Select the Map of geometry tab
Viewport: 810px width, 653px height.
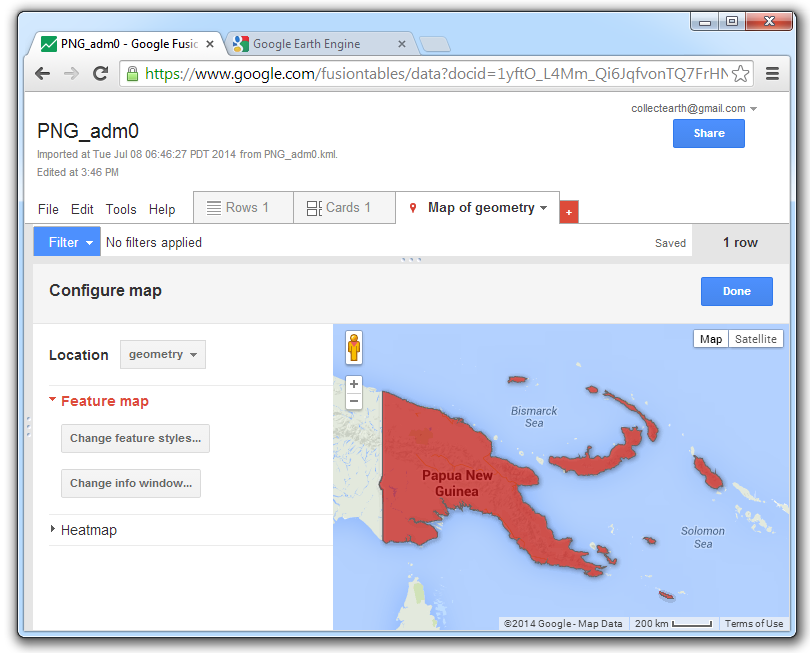tap(477, 208)
